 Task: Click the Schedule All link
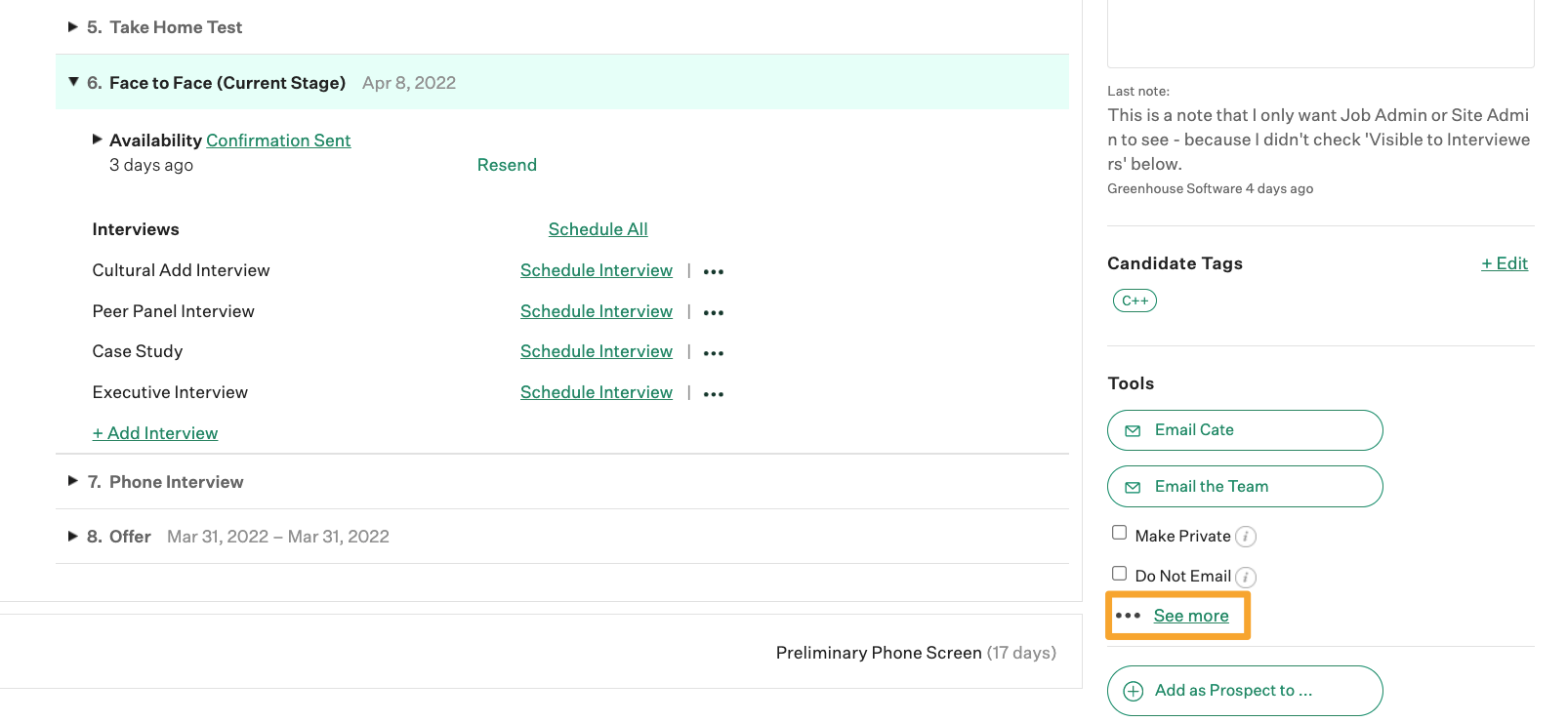pos(598,229)
